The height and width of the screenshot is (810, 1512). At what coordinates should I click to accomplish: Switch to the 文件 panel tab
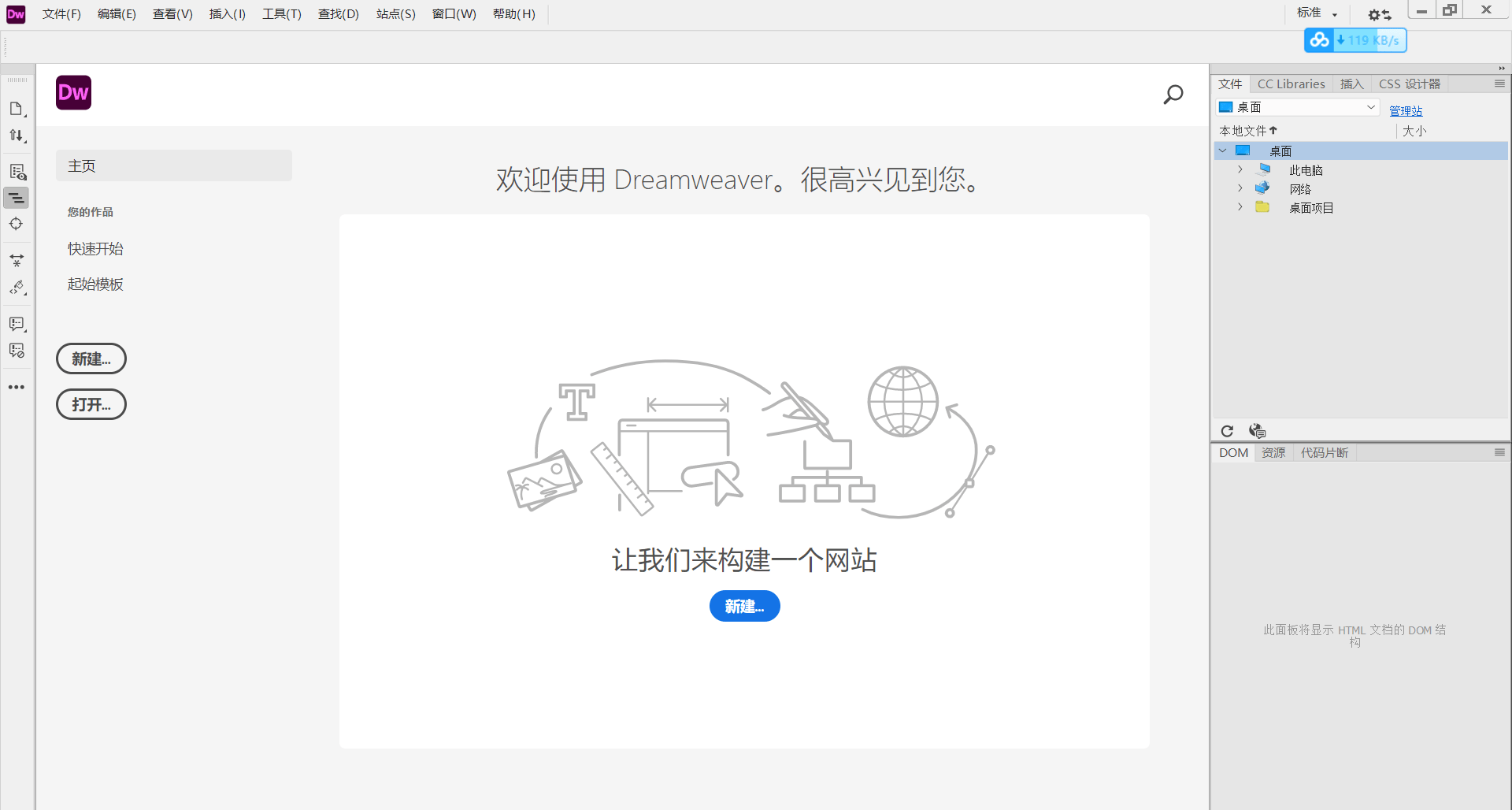click(1230, 84)
